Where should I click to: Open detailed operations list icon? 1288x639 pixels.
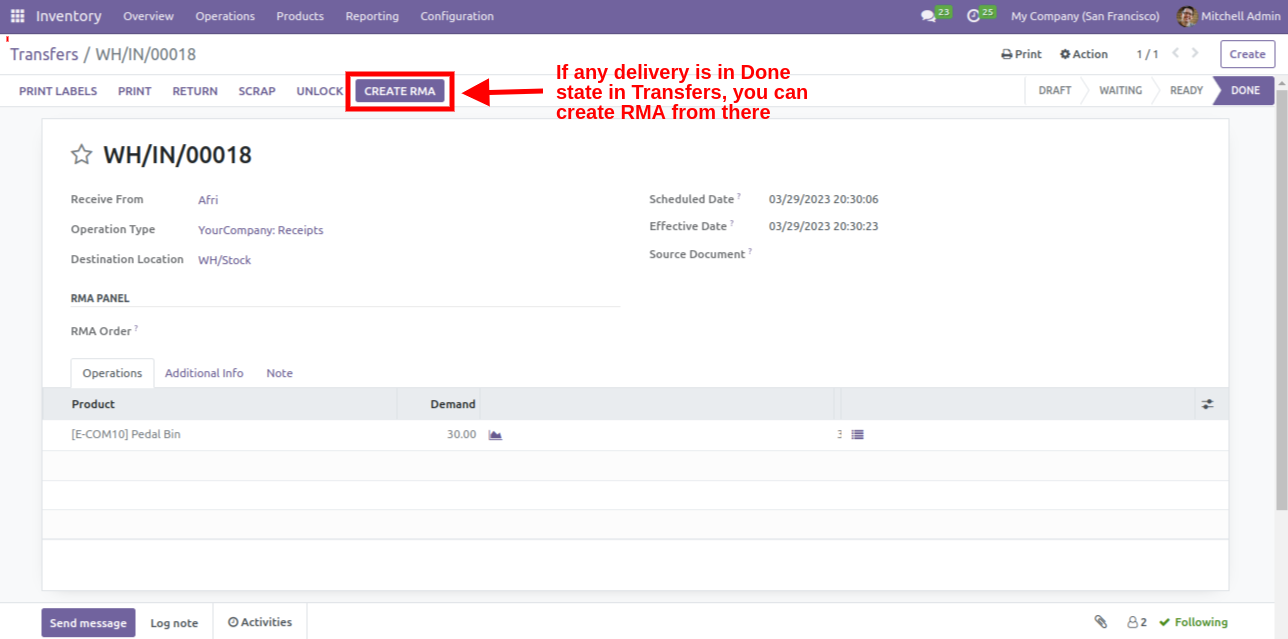857,435
